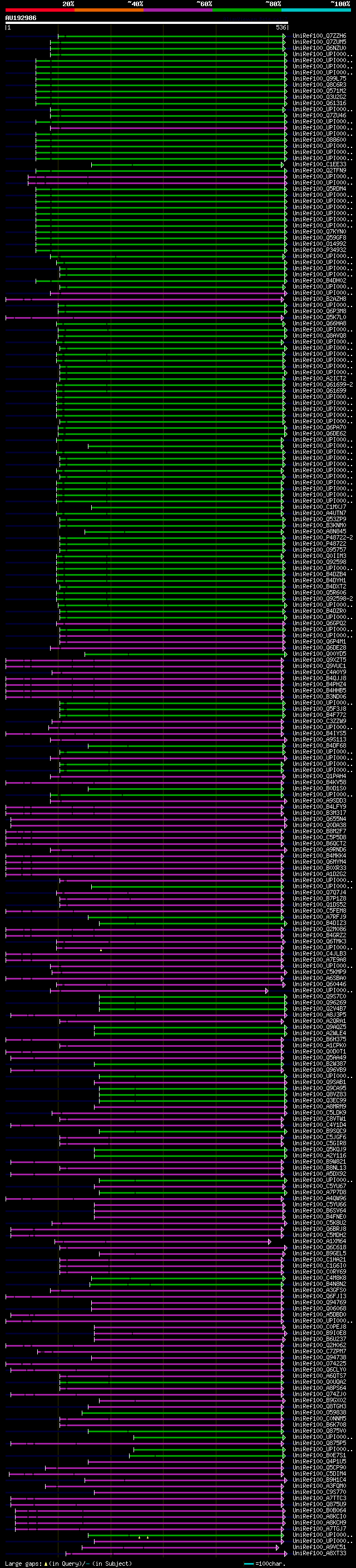The height and width of the screenshot is (1568, 356).
Task: Click the UniRef100_Q7KYN0 label
Action: (319, 231)
